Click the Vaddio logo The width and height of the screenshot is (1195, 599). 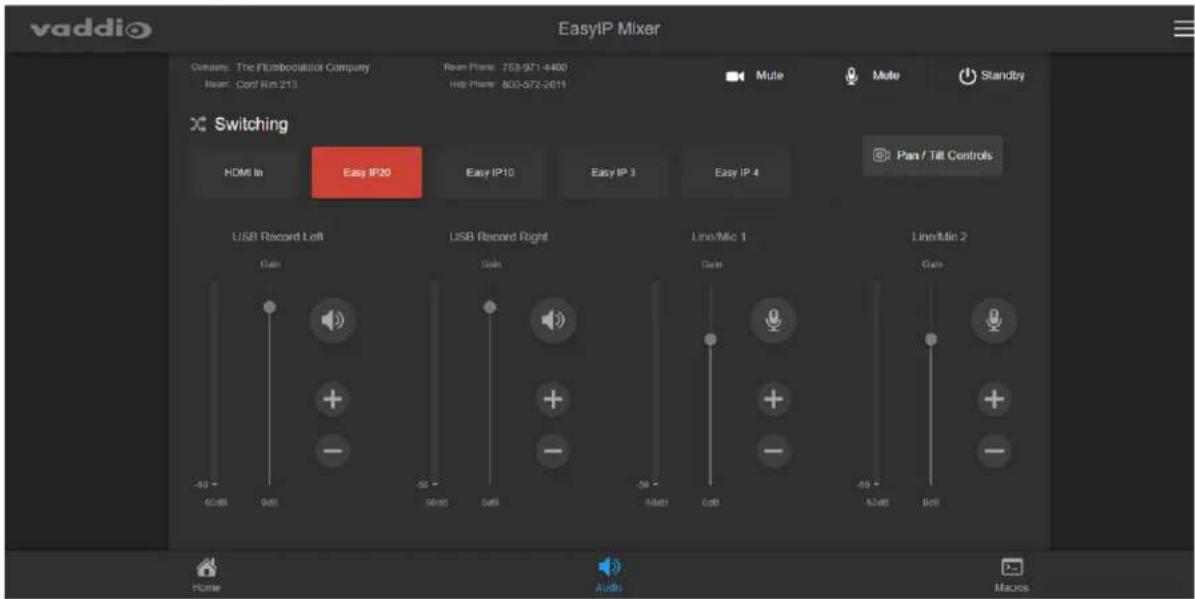(x=91, y=30)
